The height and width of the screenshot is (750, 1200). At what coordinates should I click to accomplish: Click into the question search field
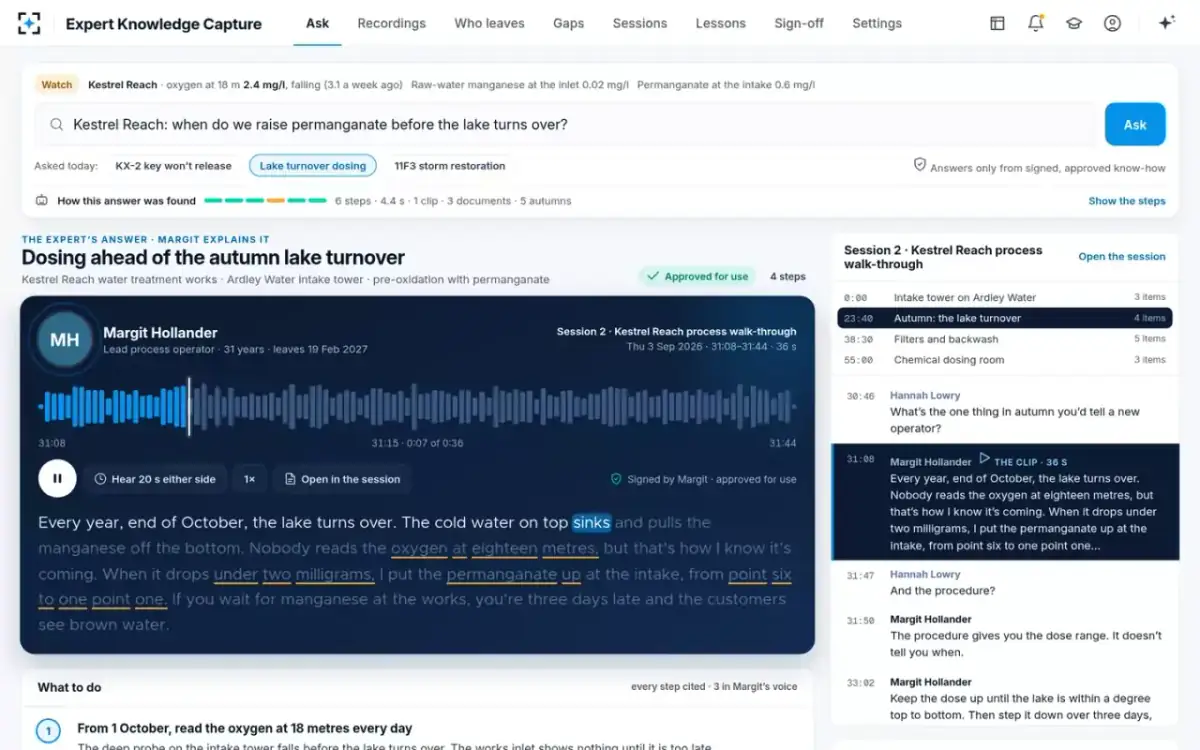tap(566, 125)
